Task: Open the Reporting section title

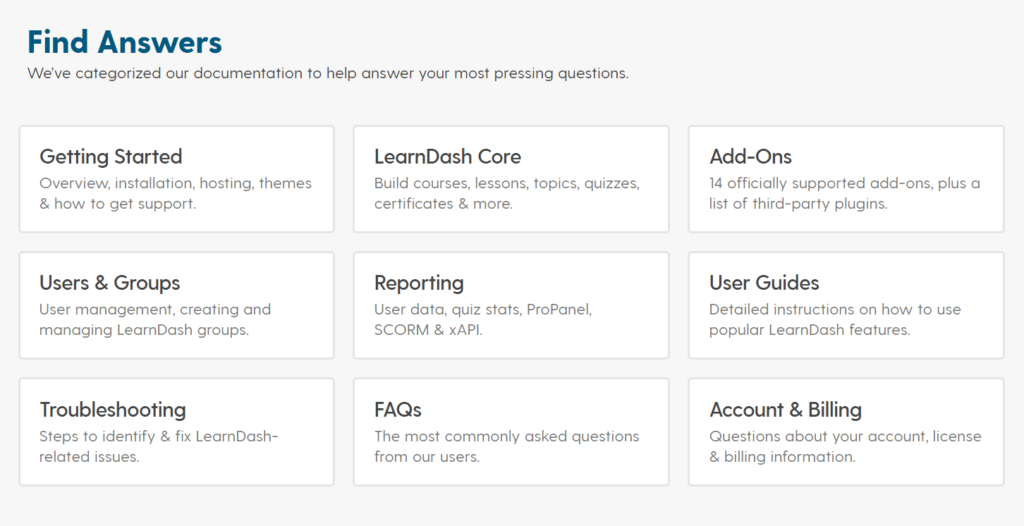Action: 419,283
